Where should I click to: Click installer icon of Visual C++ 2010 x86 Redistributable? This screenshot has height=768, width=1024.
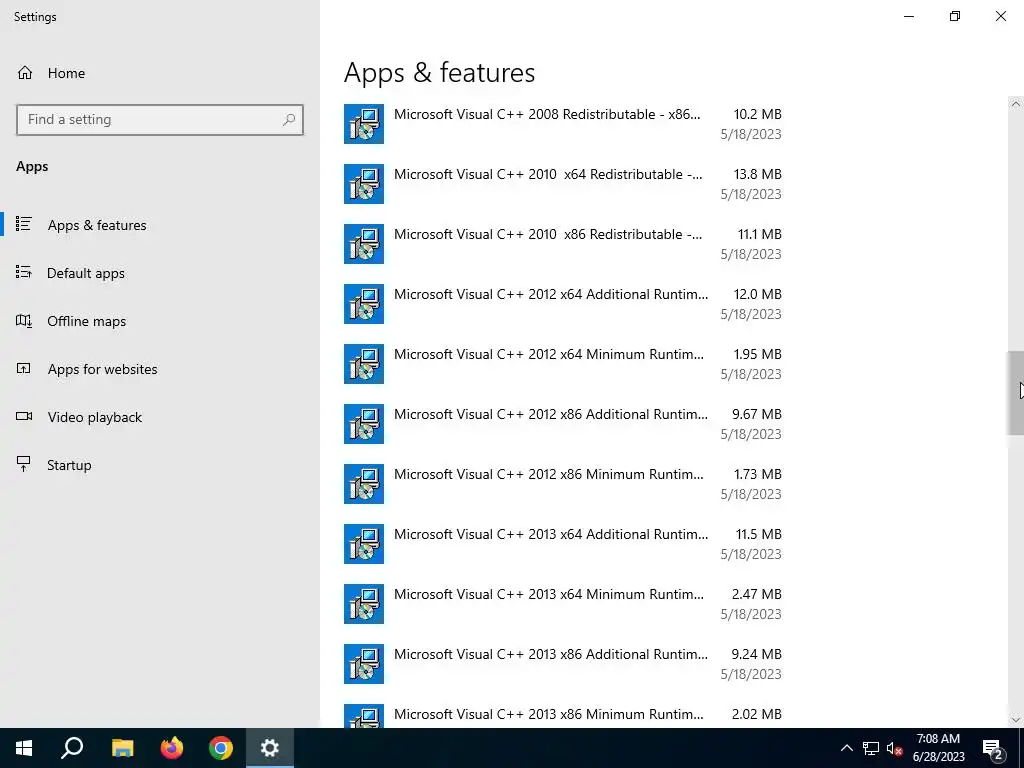(364, 244)
